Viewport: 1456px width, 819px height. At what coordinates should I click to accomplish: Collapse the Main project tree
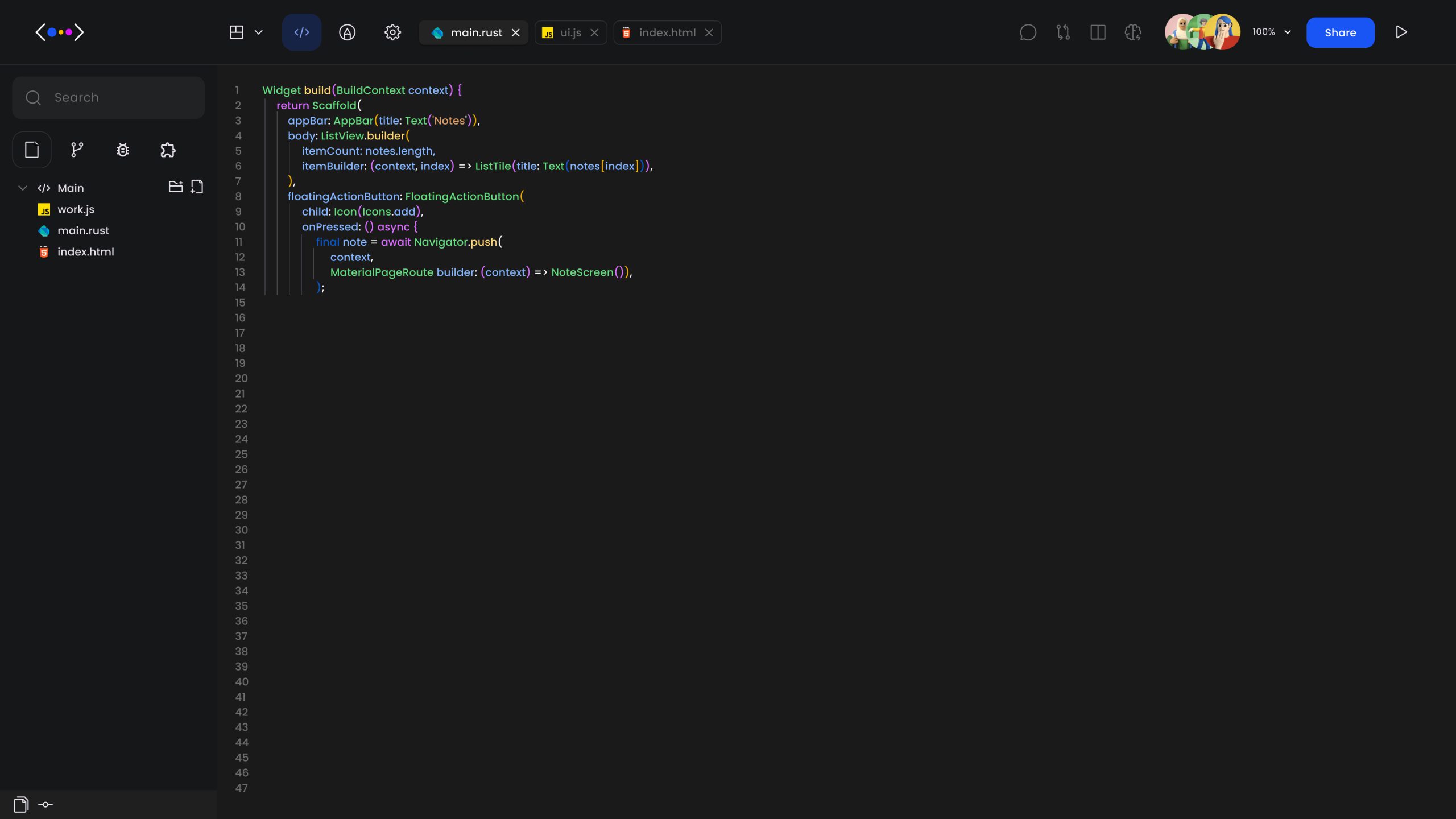[x=22, y=188]
